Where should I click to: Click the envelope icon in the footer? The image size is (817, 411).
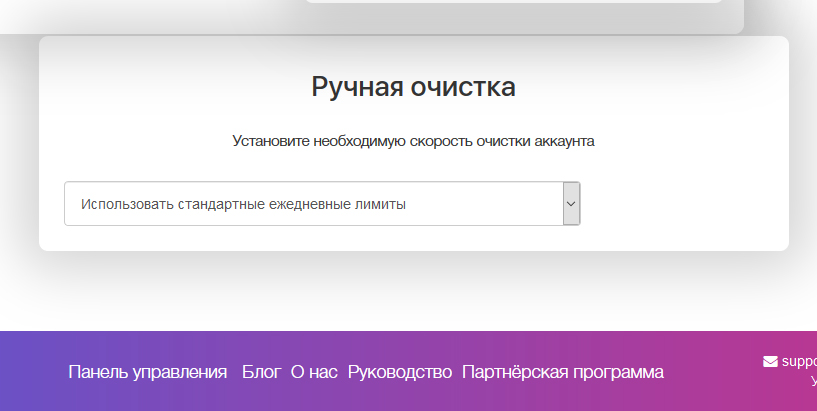coord(770,361)
